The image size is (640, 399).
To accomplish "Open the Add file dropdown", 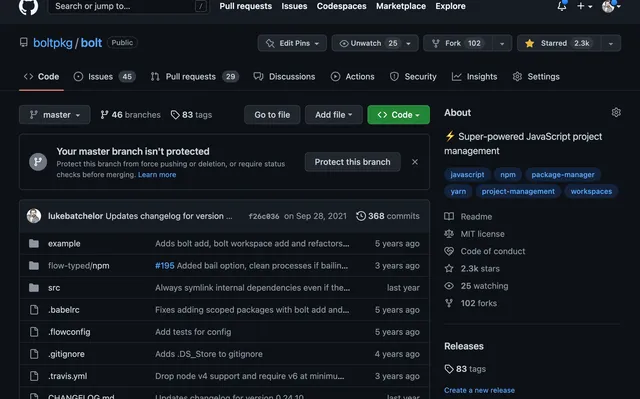I will point(333,115).
